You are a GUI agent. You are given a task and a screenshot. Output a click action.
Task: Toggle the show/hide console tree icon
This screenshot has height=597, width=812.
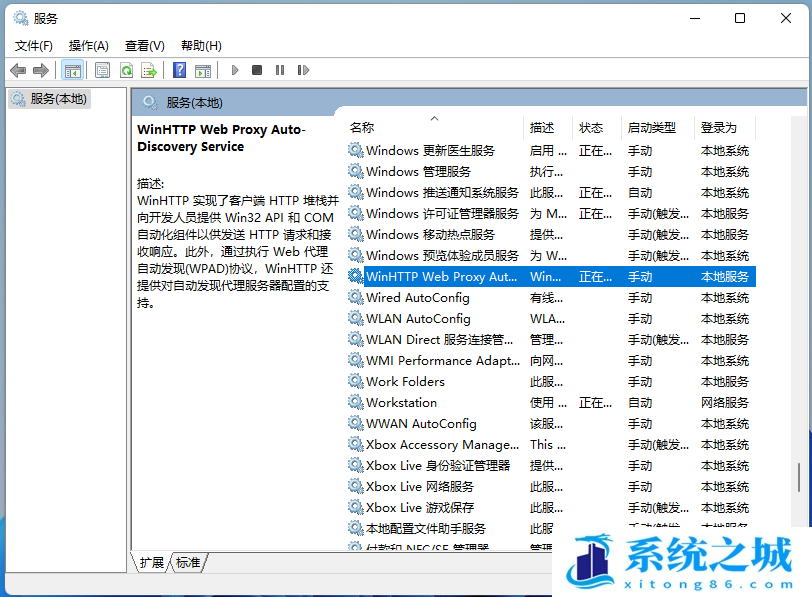click(x=72, y=70)
